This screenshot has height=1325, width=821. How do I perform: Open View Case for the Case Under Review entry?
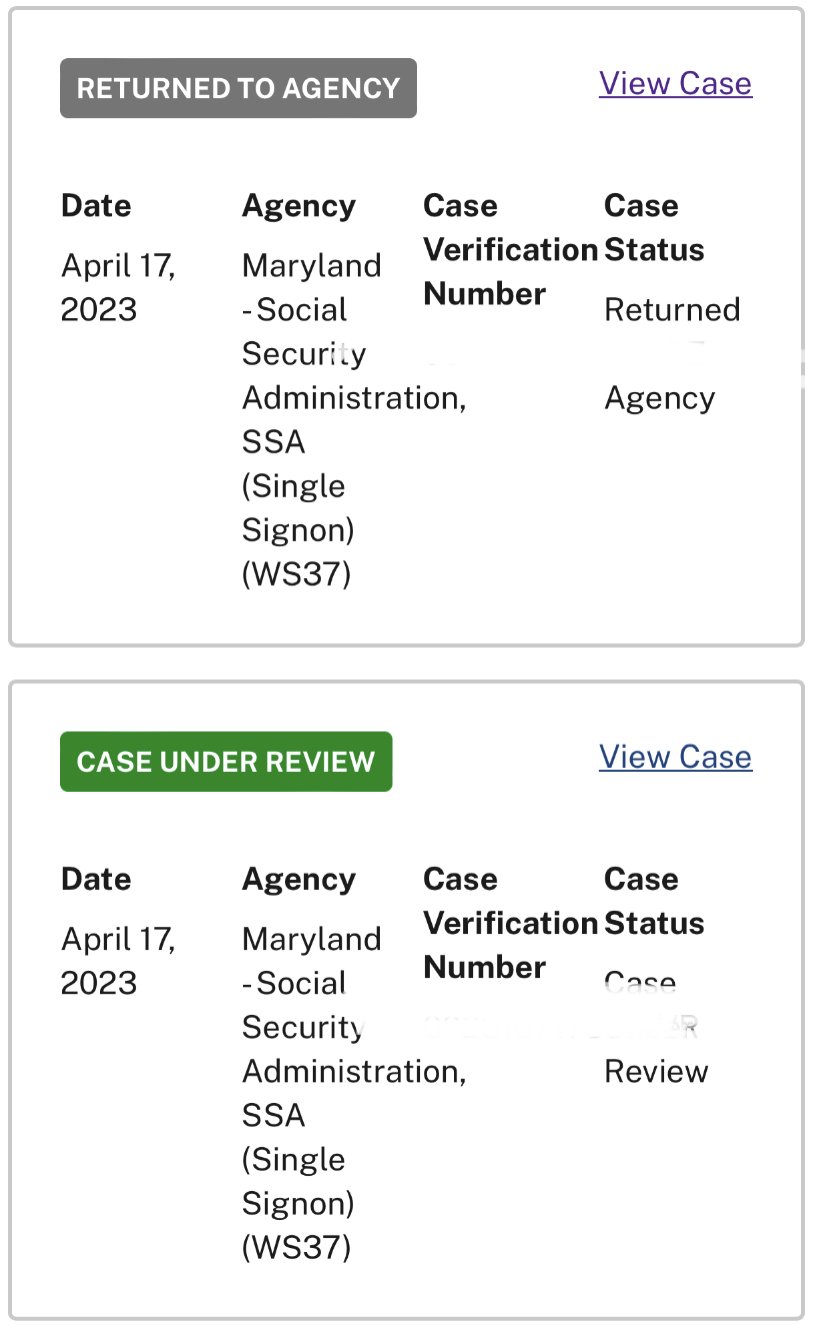click(x=675, y=757)
